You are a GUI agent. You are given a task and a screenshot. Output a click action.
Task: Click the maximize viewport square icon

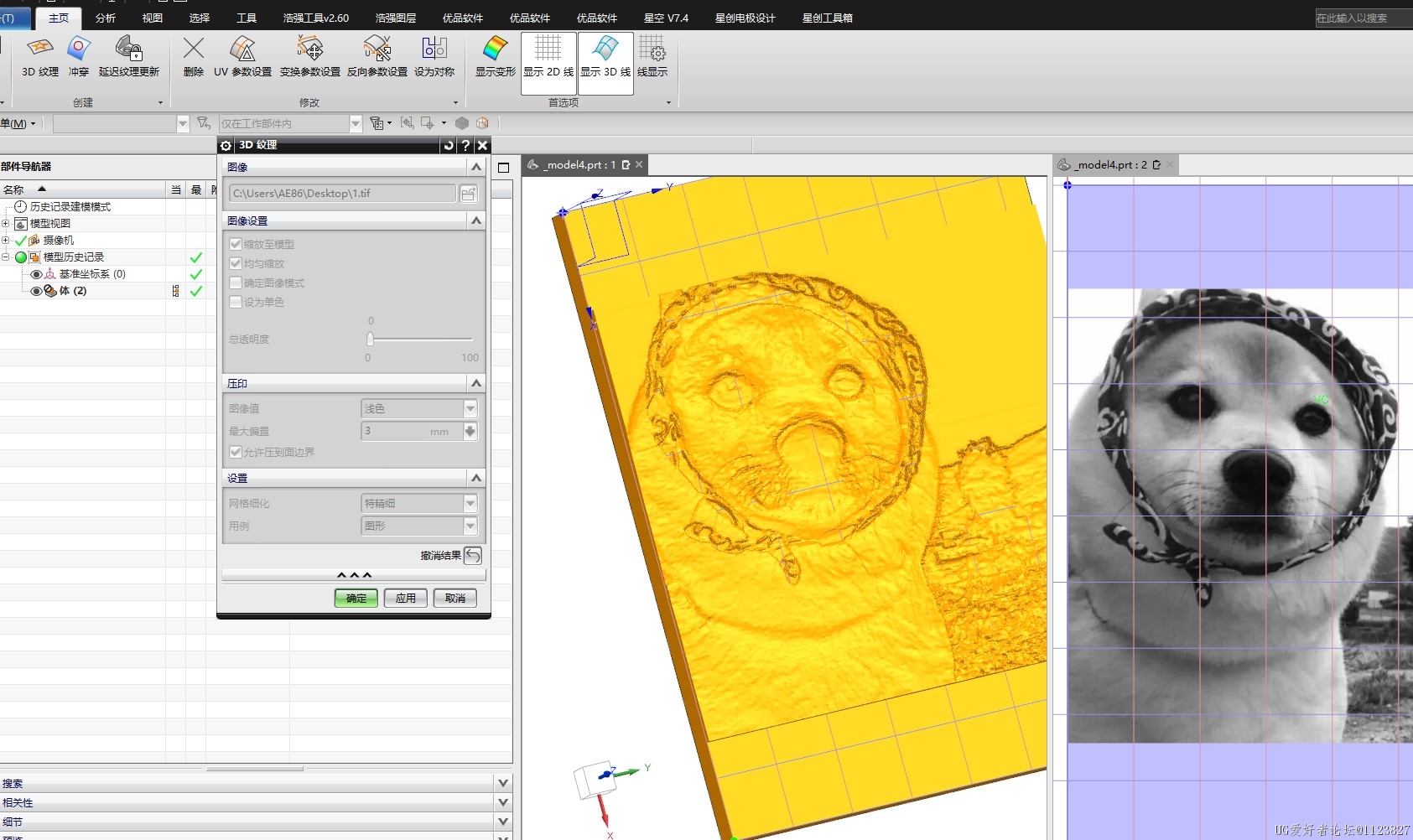coord(503,167)
